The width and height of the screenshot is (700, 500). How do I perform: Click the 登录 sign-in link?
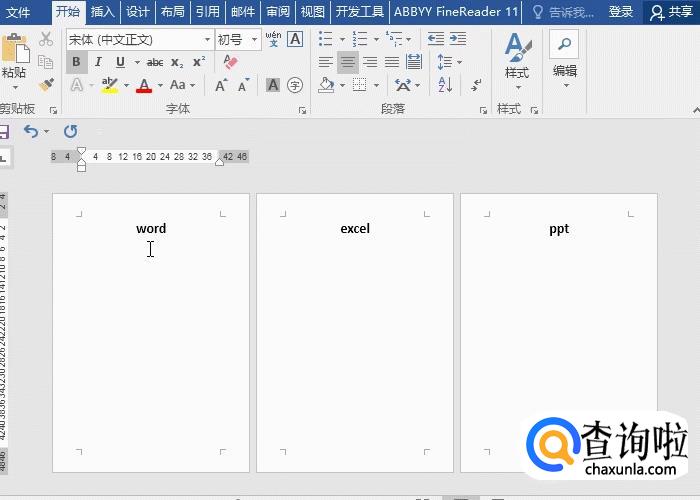[621, 12]
